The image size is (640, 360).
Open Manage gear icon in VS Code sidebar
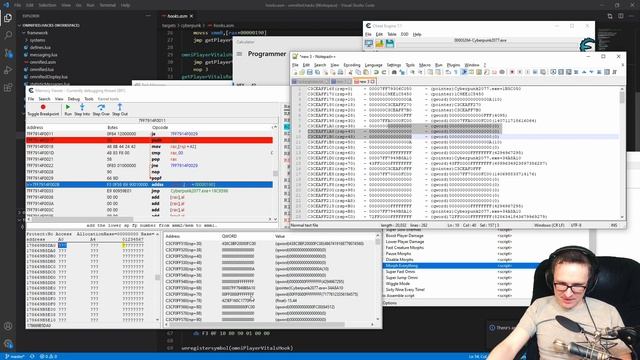[8, 344]
